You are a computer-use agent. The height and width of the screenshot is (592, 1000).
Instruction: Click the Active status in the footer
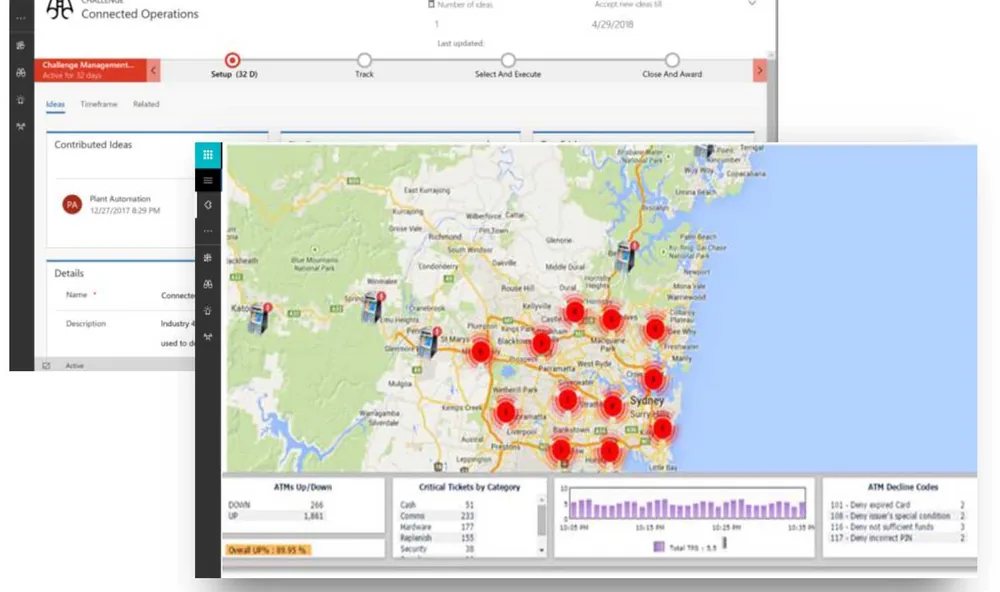coord(75,366)
